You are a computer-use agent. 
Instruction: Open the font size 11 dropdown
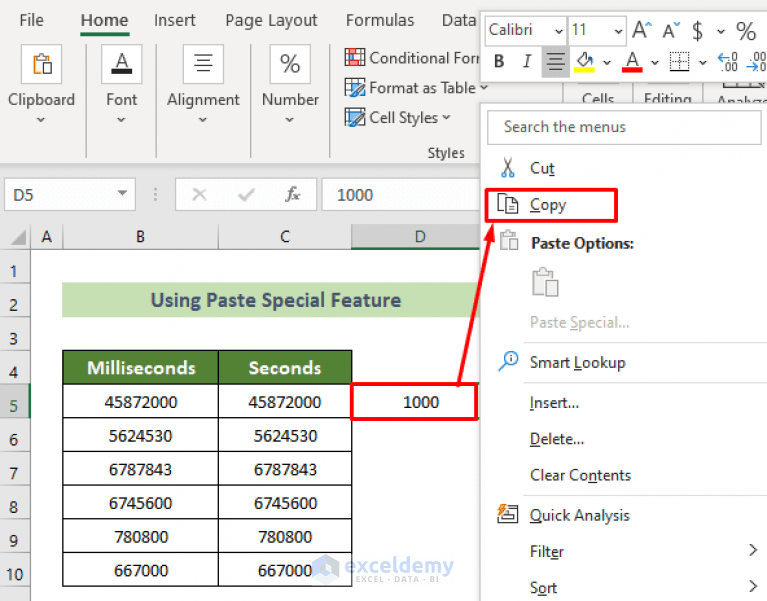point(618,31)
